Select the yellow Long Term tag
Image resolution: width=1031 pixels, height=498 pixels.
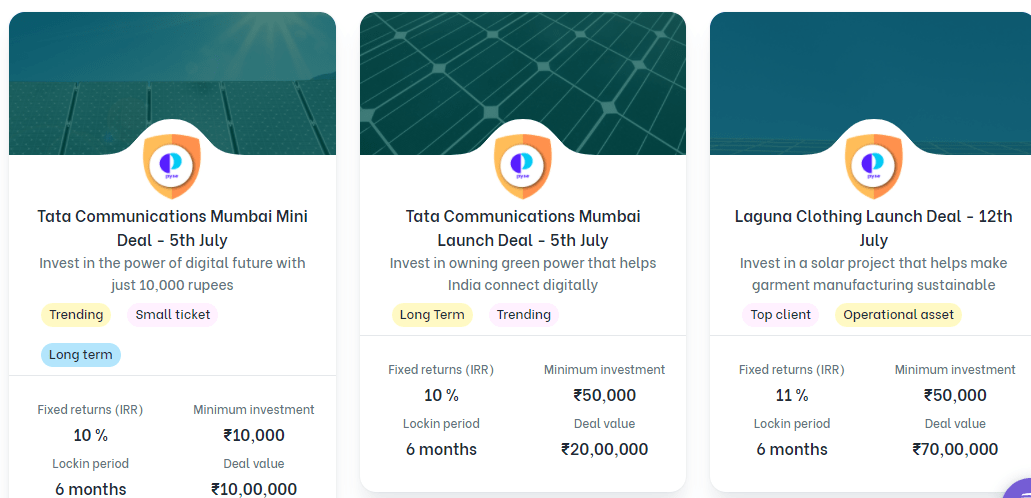point(432,314)
